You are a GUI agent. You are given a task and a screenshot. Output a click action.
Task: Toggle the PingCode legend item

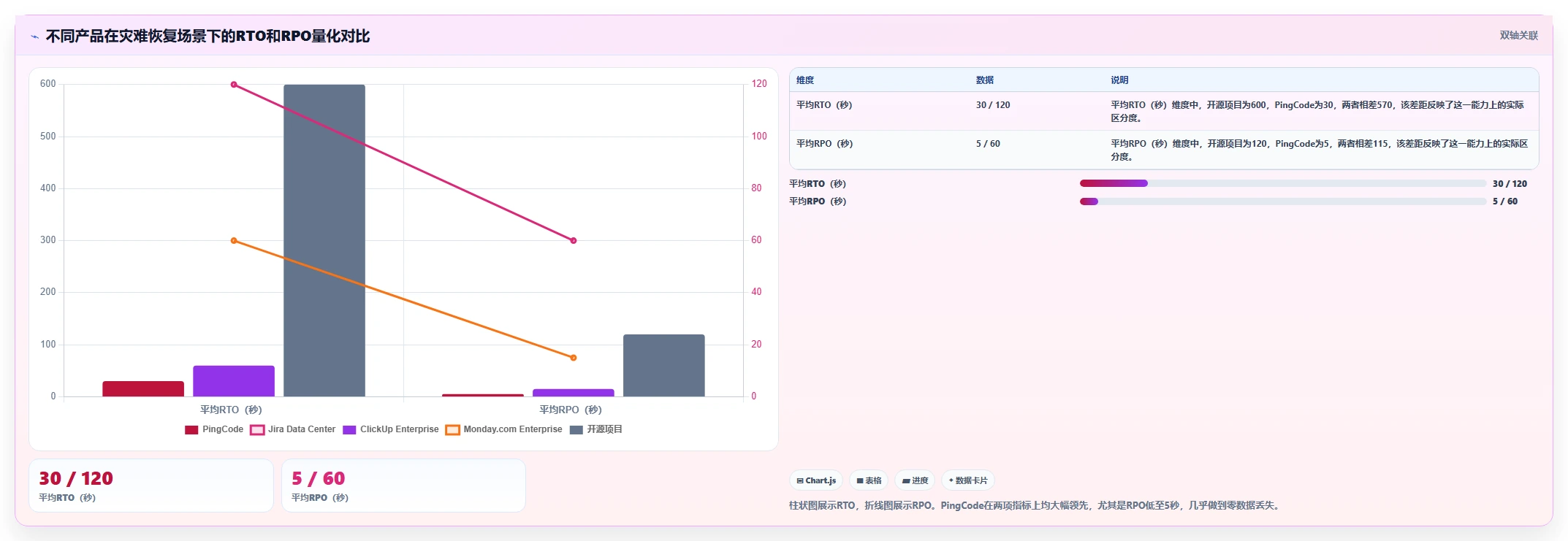pos(214,429)
